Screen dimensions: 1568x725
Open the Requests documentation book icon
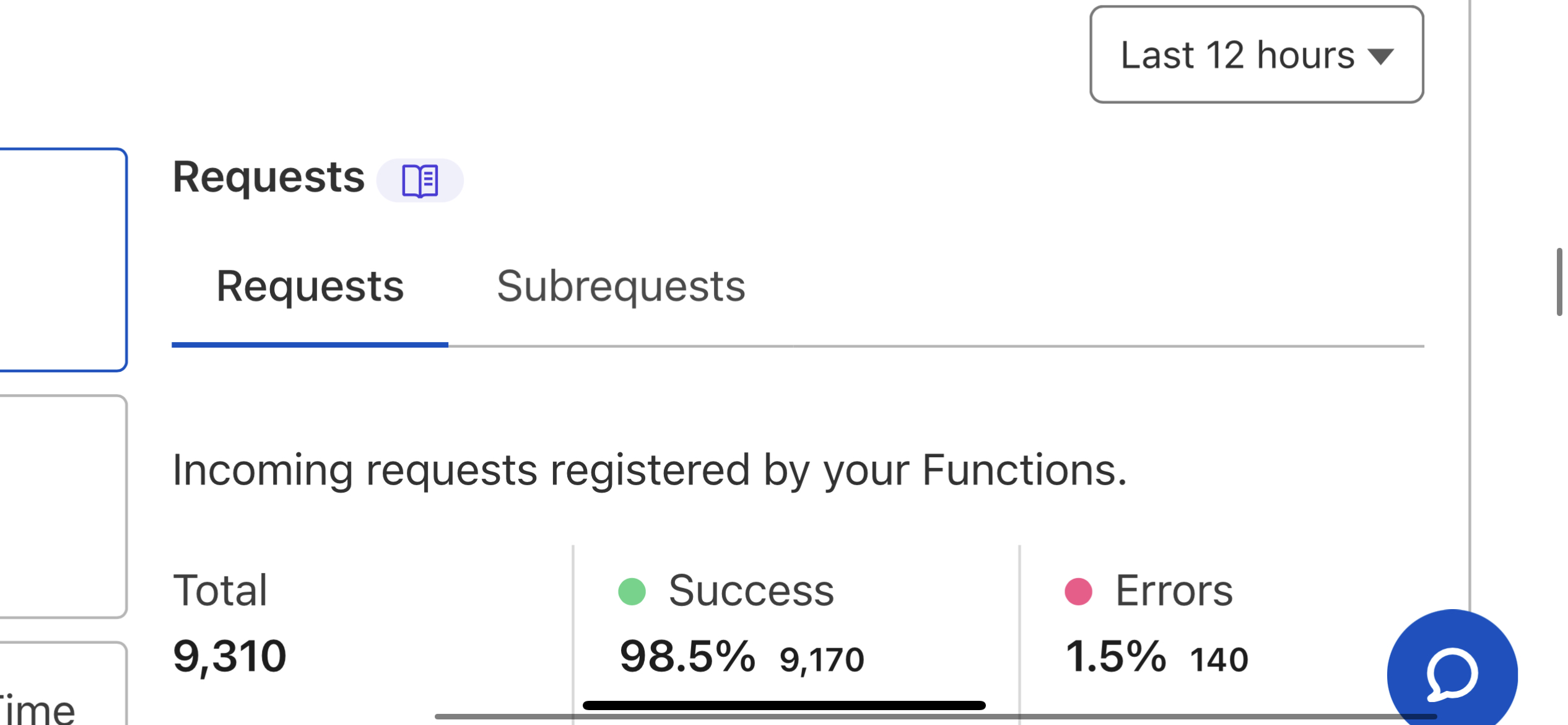click(420, 180)
